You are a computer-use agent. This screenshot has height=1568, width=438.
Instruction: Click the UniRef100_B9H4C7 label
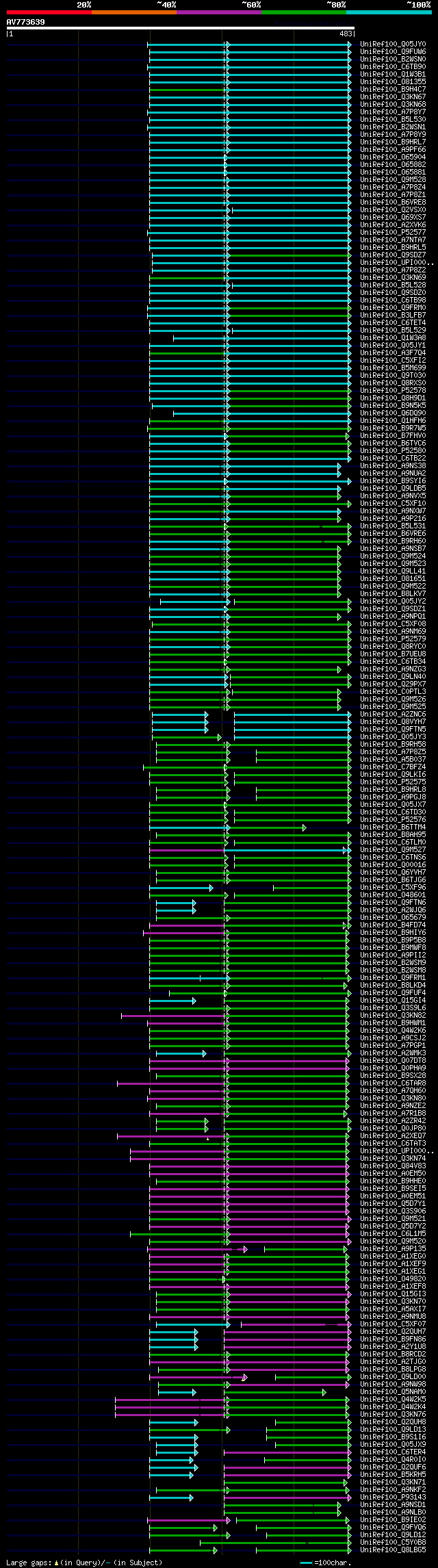(393, 90)
